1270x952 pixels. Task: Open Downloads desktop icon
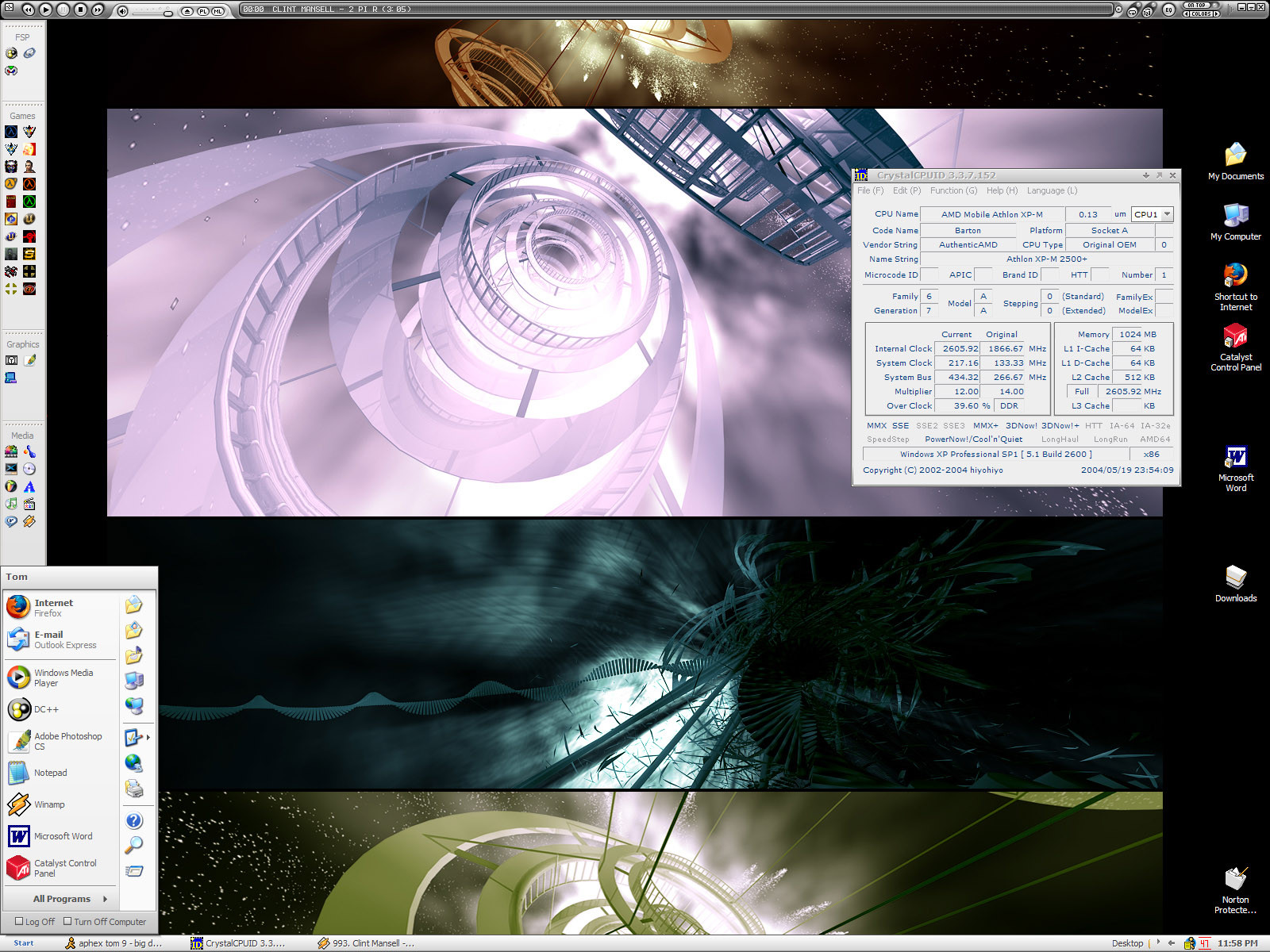point(1236,584)
